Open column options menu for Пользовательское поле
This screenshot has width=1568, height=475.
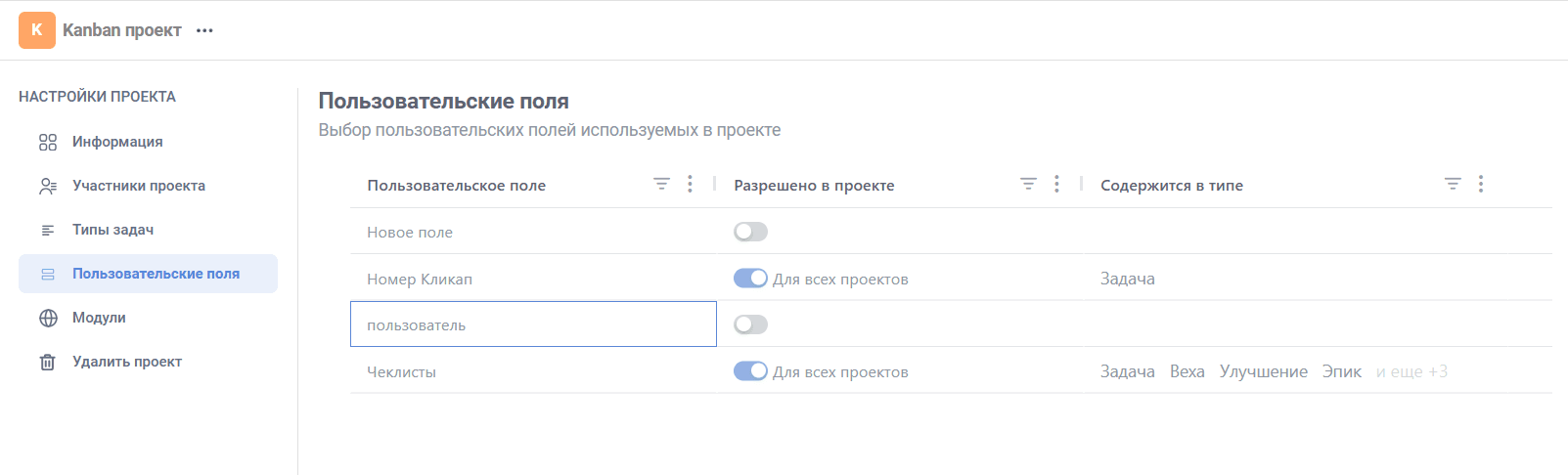point(690,184)
